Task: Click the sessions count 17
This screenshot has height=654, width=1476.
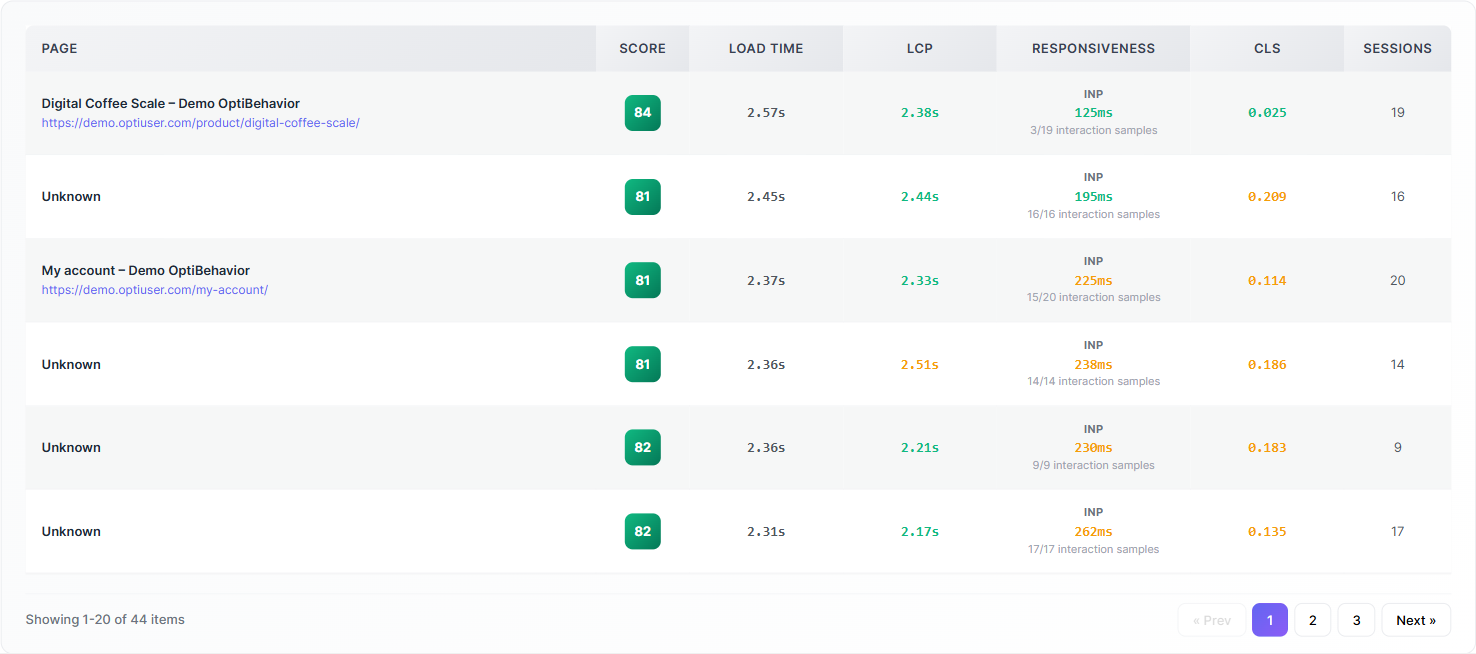Action: tap(1397, 532)
